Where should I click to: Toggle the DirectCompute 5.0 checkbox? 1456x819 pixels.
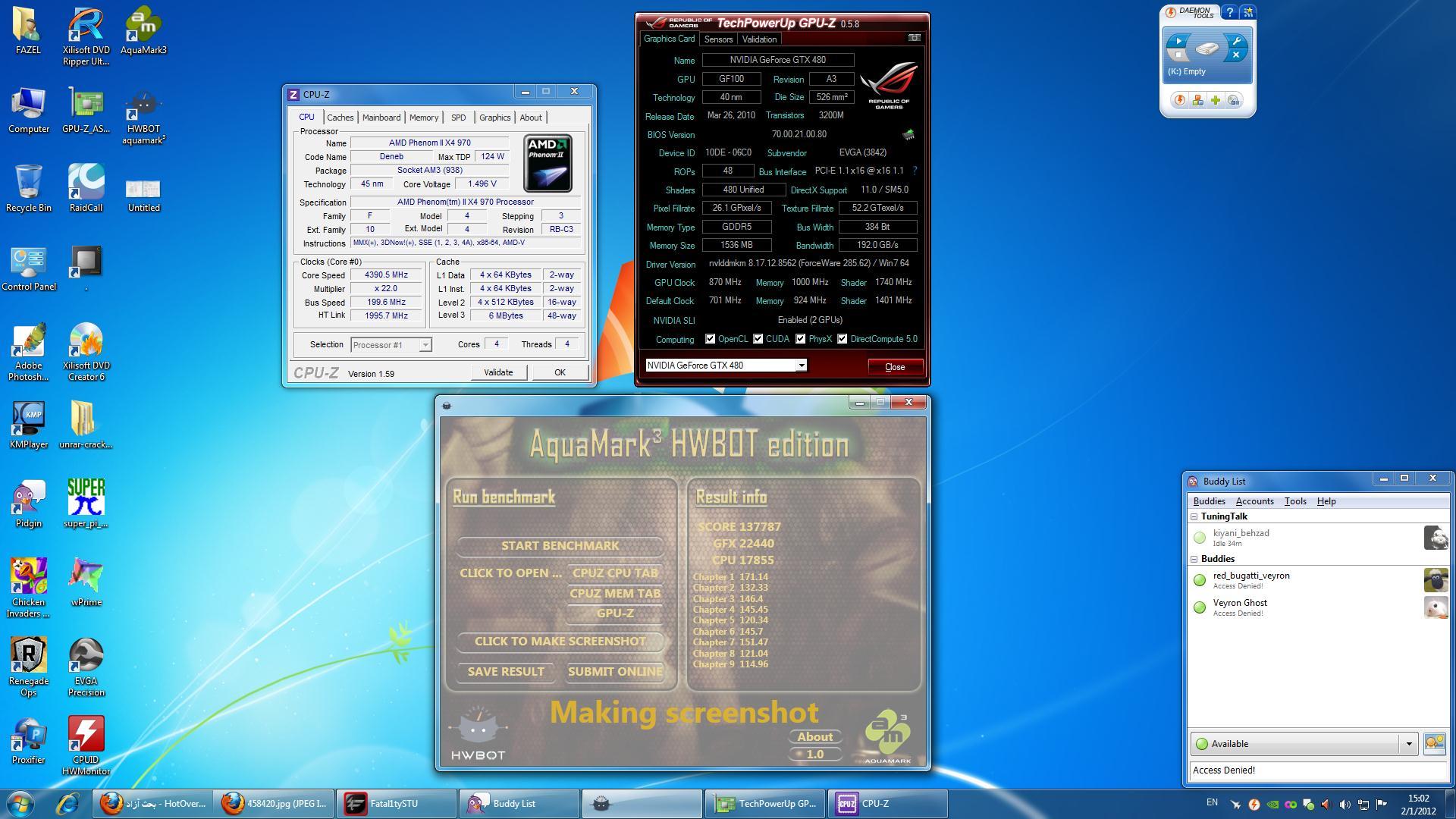[842, 339]
